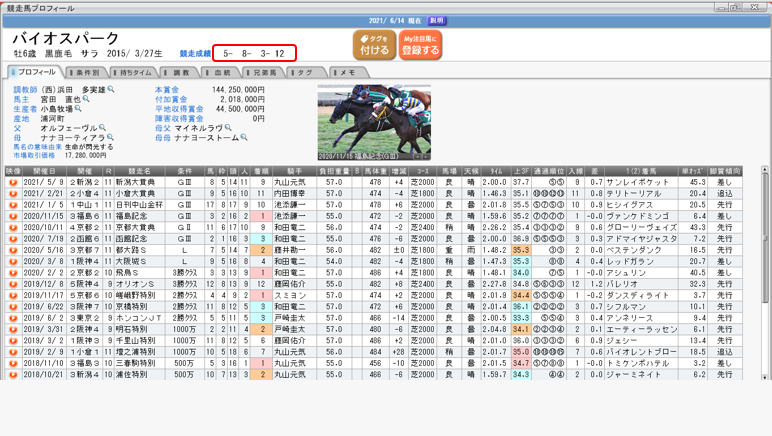
Task: Select the 血統 tab
Action: pos(221,73)
